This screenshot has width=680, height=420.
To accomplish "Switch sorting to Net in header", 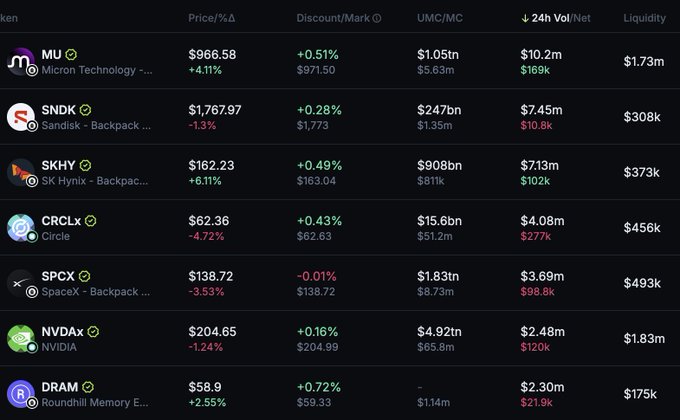I will click(582, 18).
